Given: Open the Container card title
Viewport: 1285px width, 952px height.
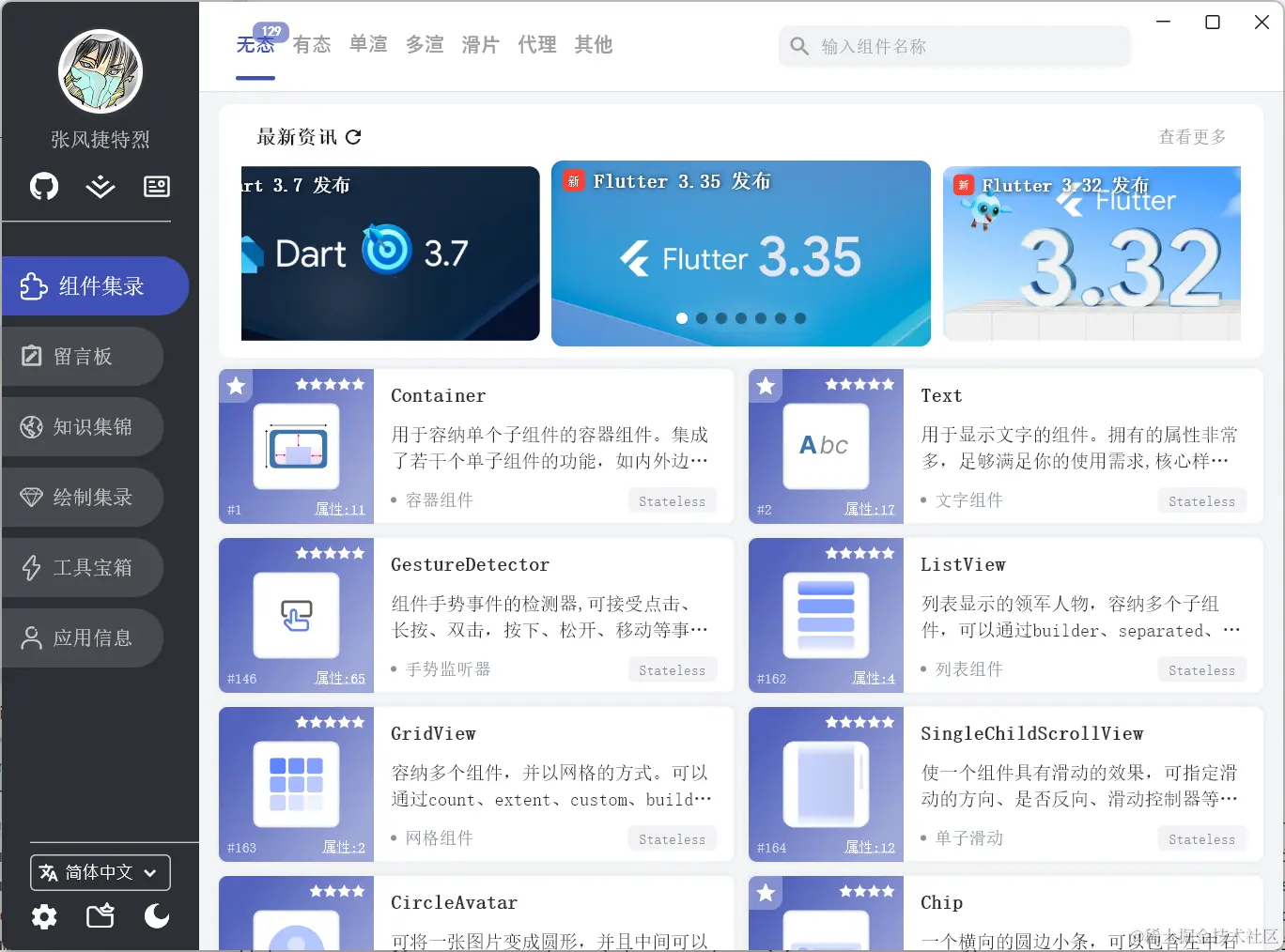Looking at the screenshot, I should (x=439, y=396).
